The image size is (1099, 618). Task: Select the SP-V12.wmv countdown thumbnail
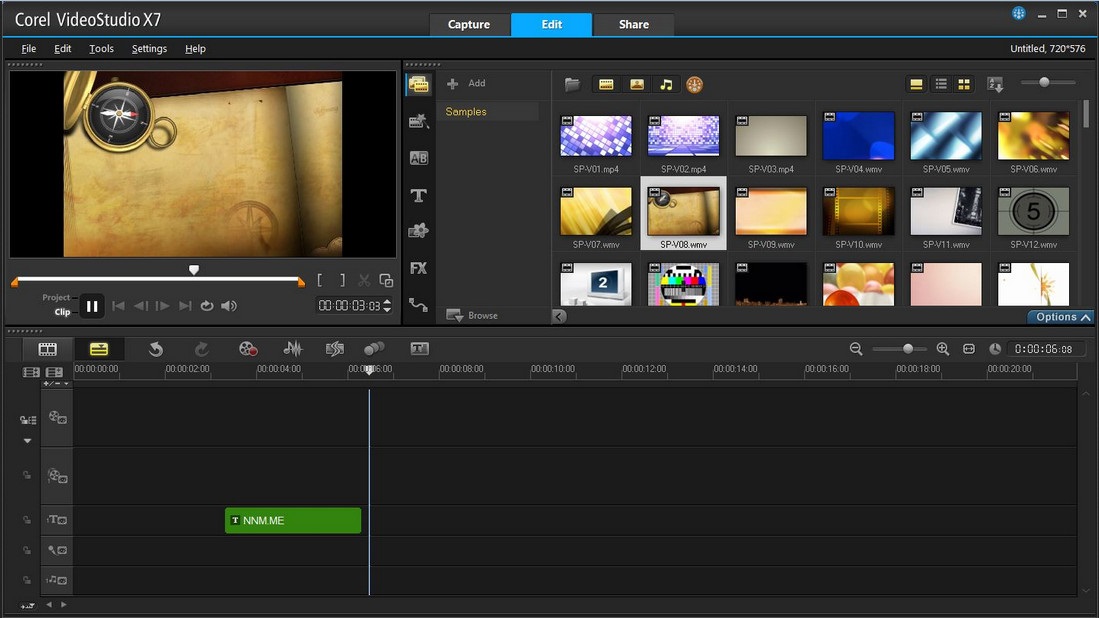pyautogui.click(x=1033, y=211)
